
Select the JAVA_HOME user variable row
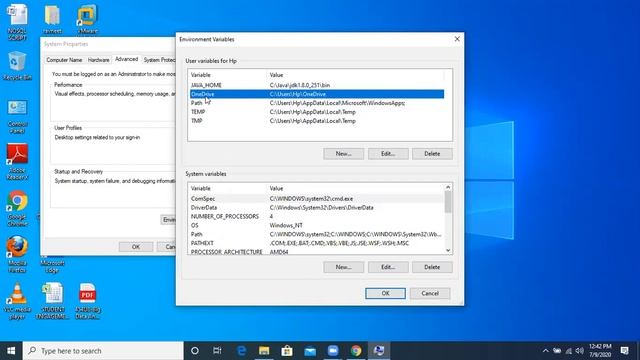pos(317,85)
